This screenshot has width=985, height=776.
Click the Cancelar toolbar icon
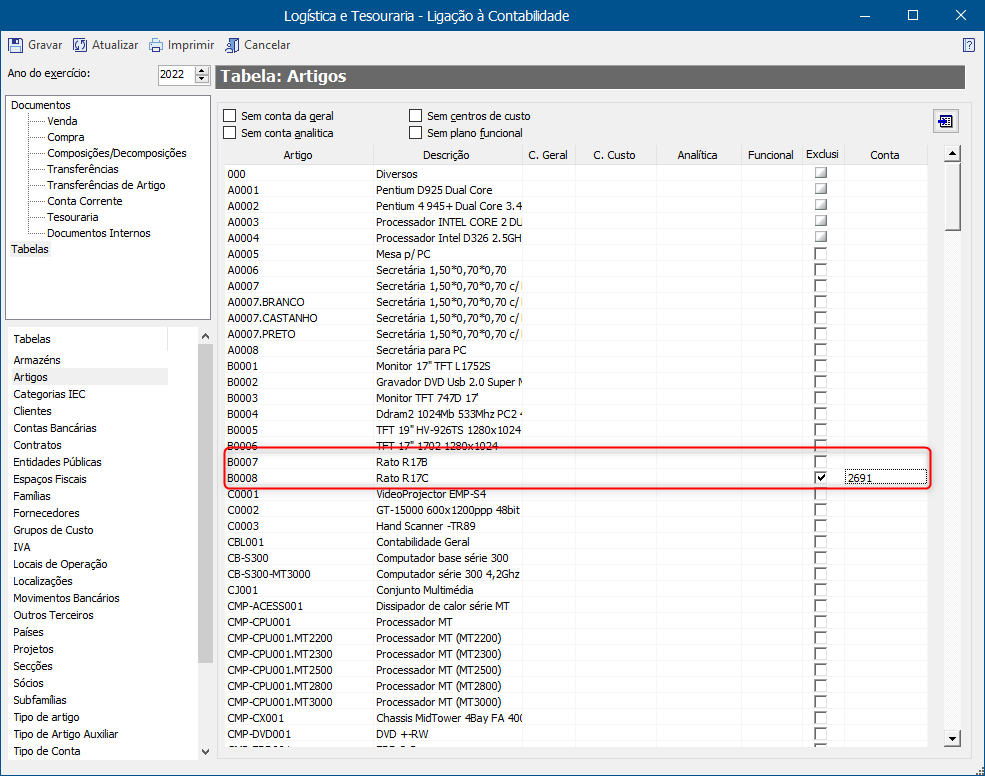pos(233,45)
